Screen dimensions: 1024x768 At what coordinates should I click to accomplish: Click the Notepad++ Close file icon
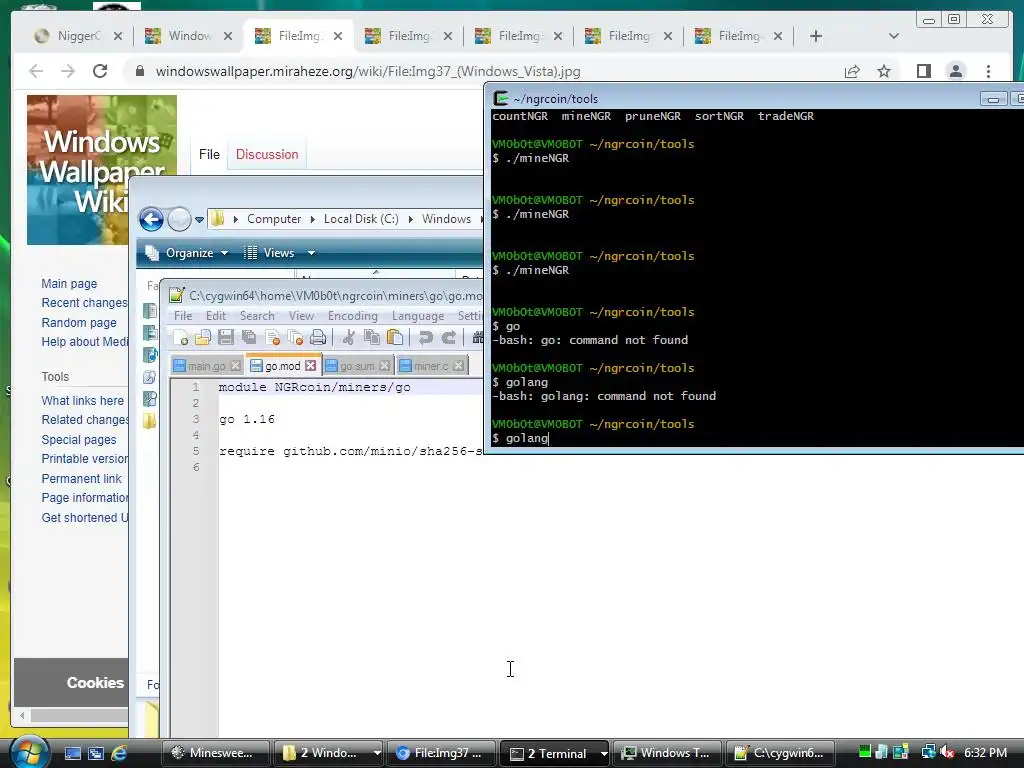point(272,338)
